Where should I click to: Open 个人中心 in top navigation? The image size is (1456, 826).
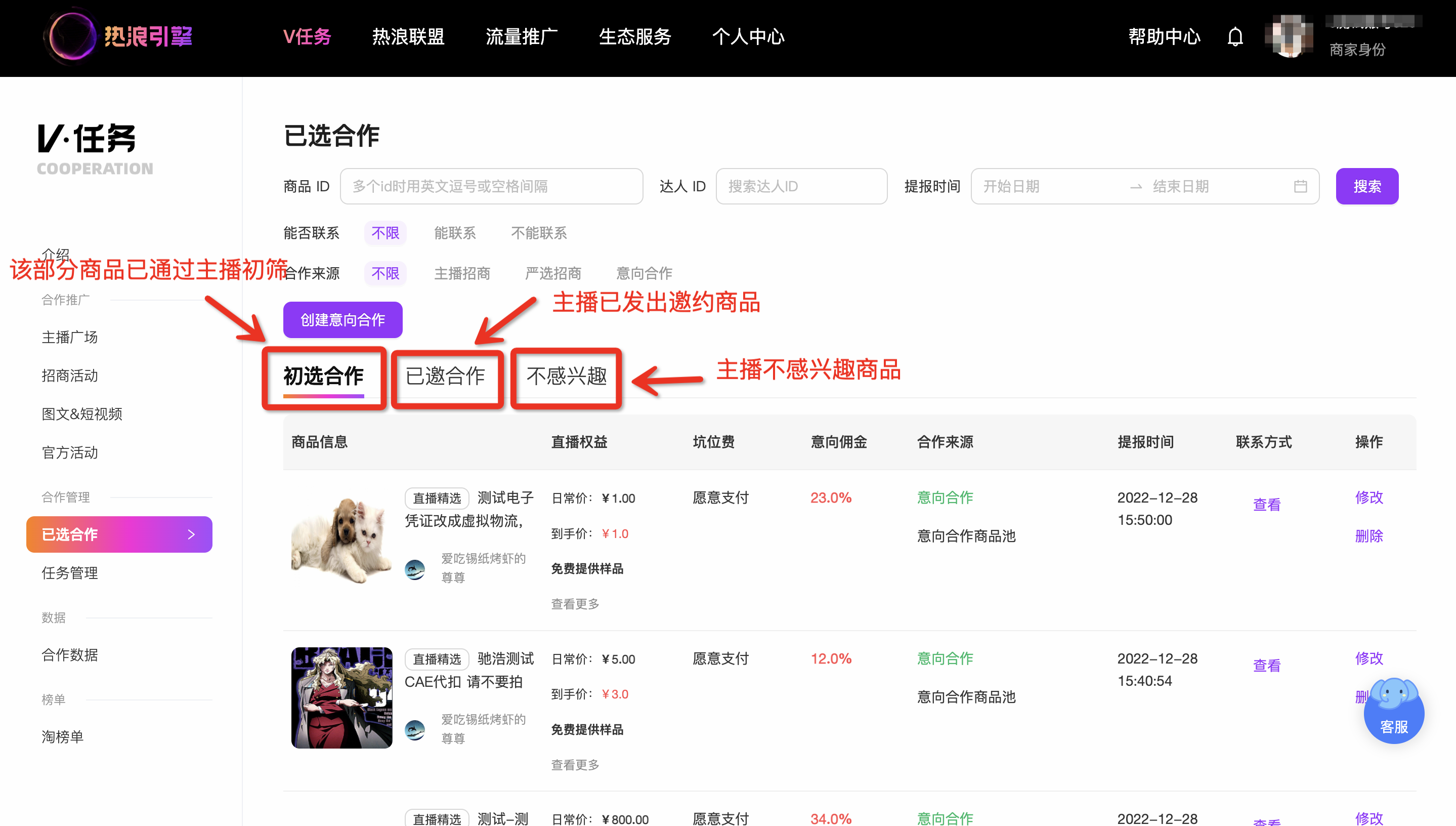pos(748,37)
